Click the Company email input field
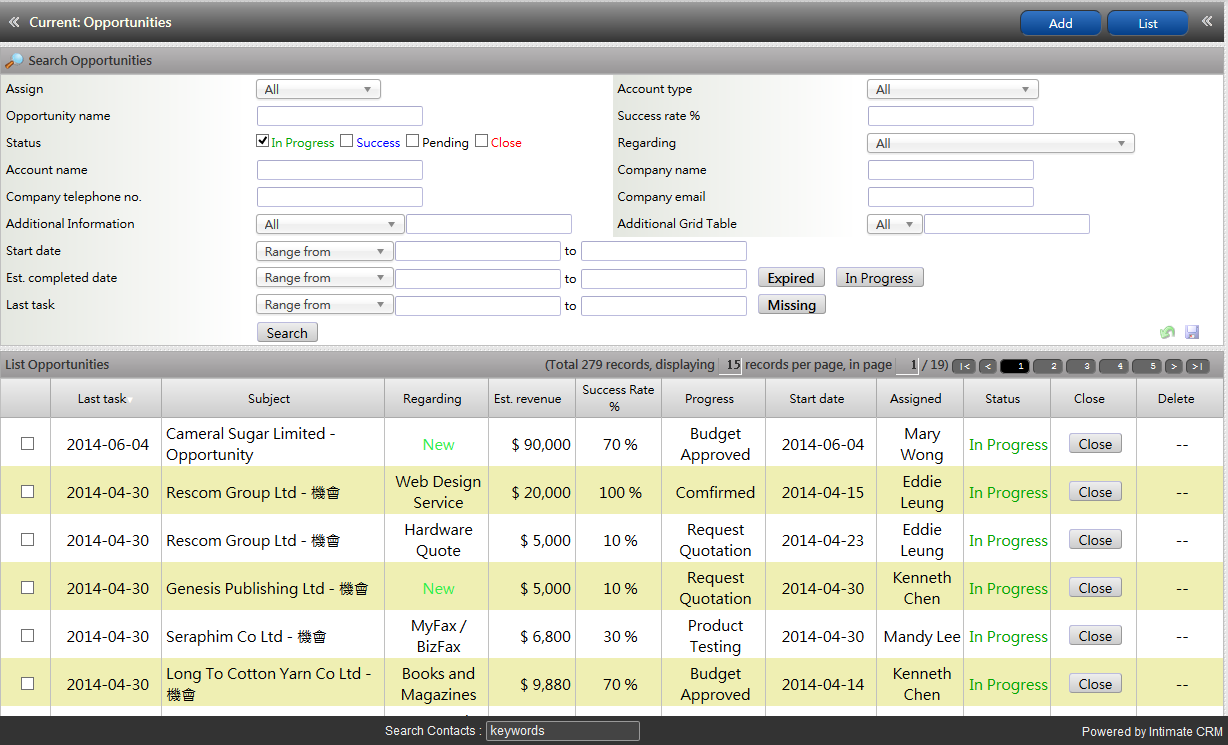 pos(951,197)
